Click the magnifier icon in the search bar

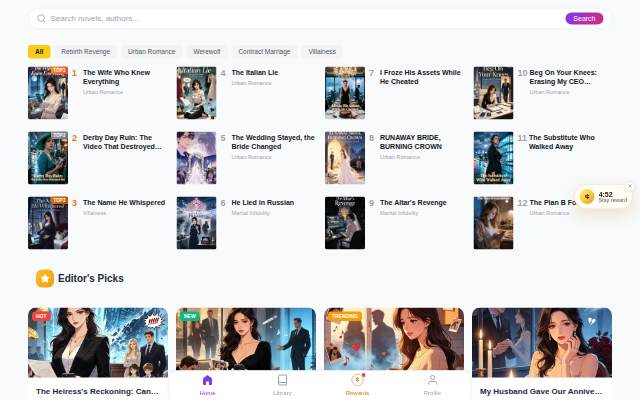[41, 18]
